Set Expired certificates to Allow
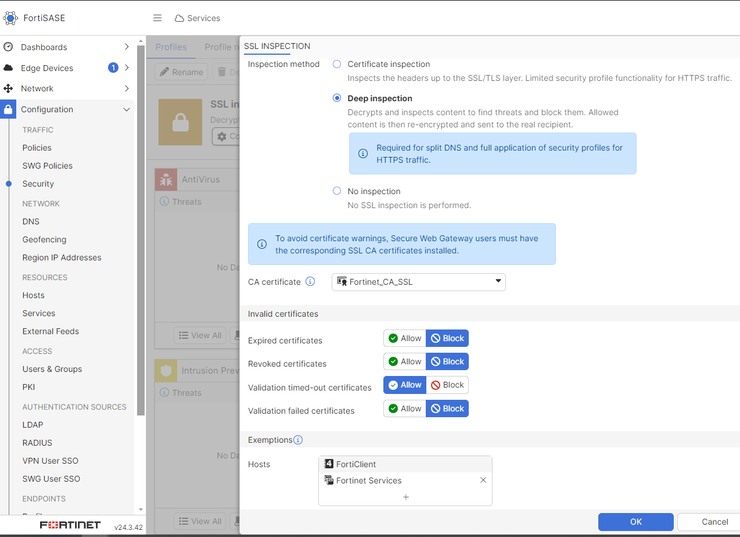 click(x=404, y=338)
